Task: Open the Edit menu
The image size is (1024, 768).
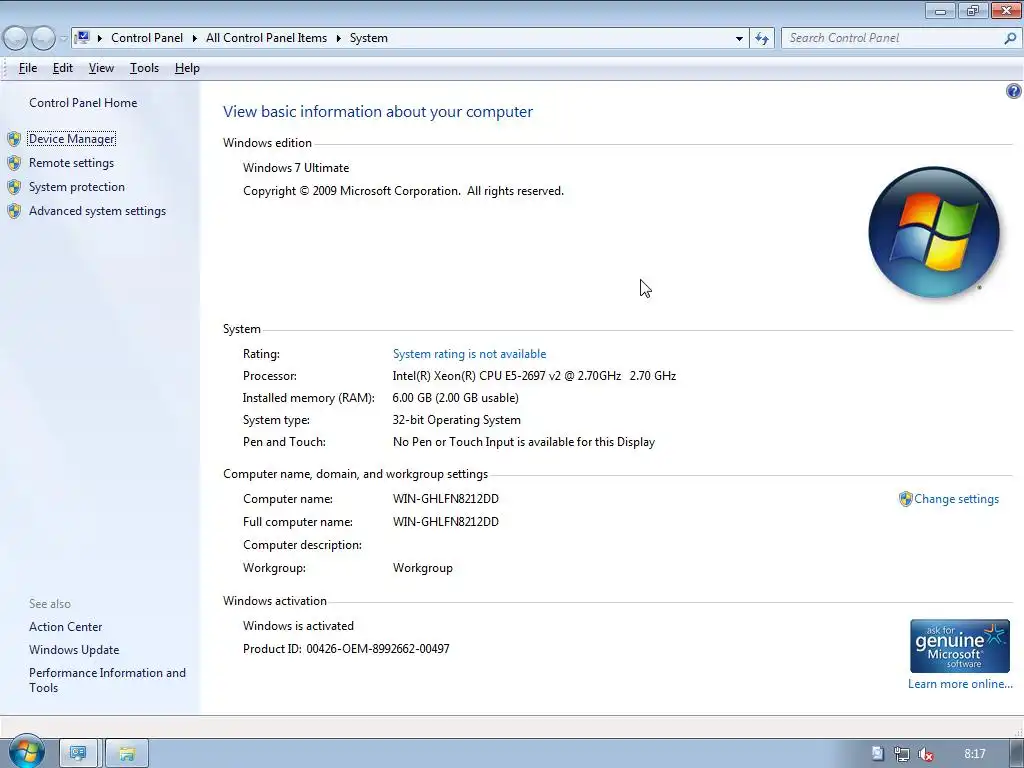Action: (x=63, y=68)
